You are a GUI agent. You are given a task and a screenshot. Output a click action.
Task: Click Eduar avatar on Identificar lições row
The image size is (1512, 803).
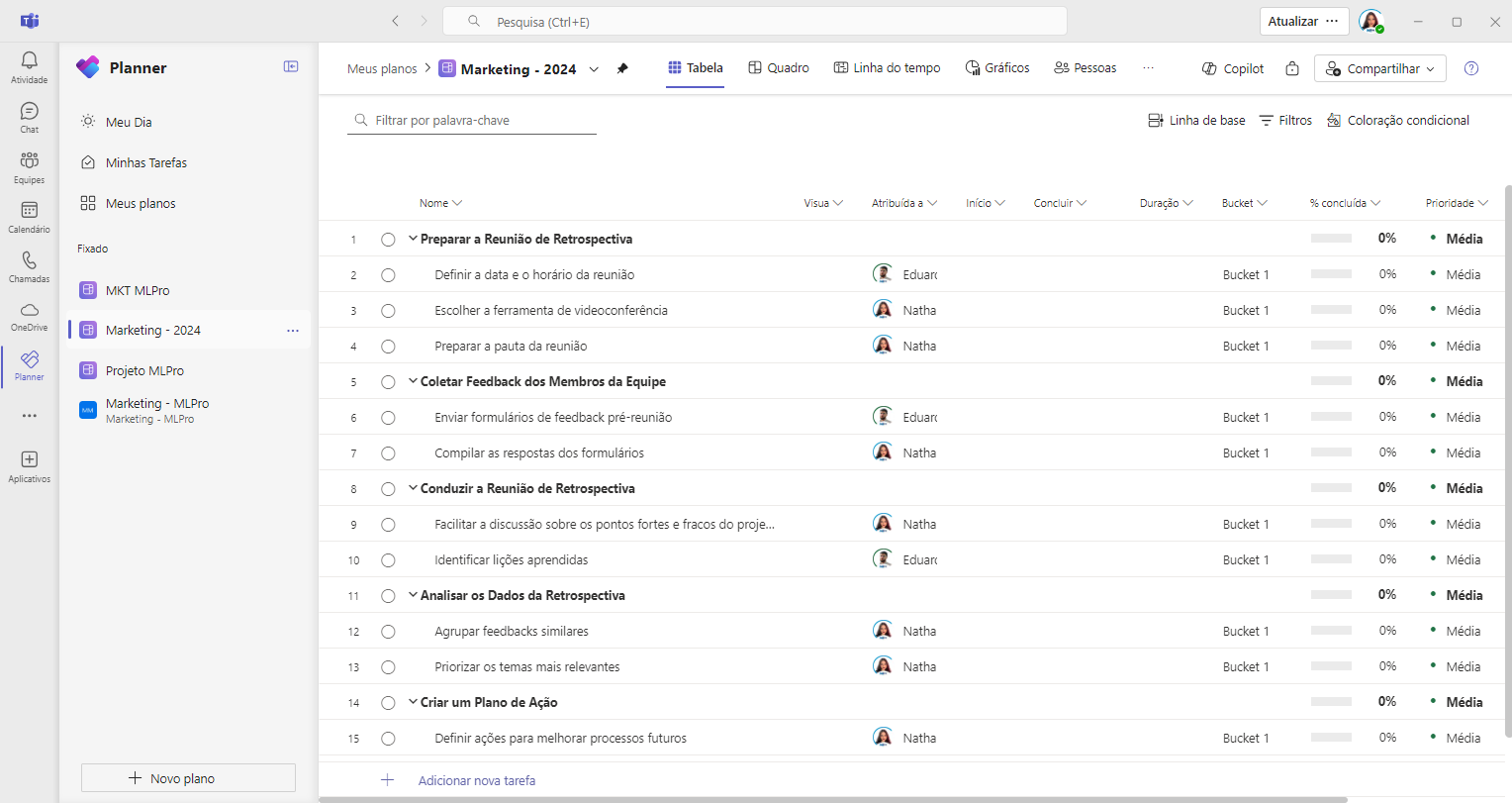883,558
